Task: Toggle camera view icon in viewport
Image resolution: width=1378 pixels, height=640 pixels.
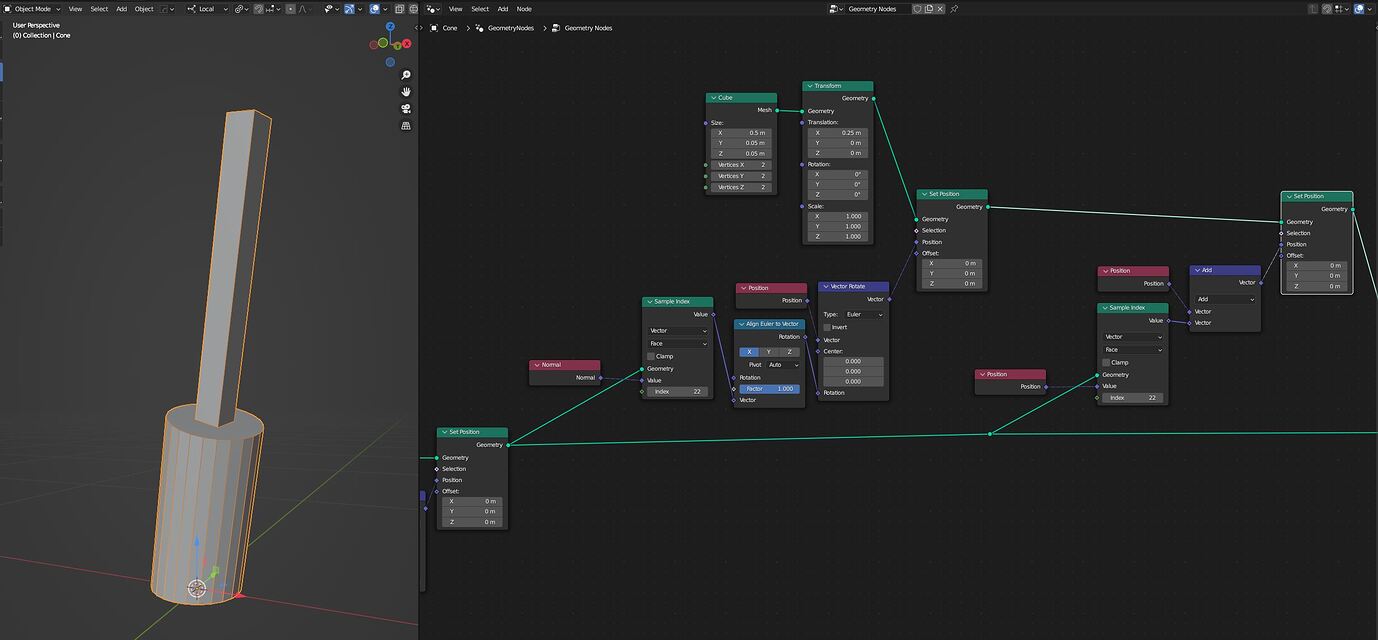Action: click(406, 109)
